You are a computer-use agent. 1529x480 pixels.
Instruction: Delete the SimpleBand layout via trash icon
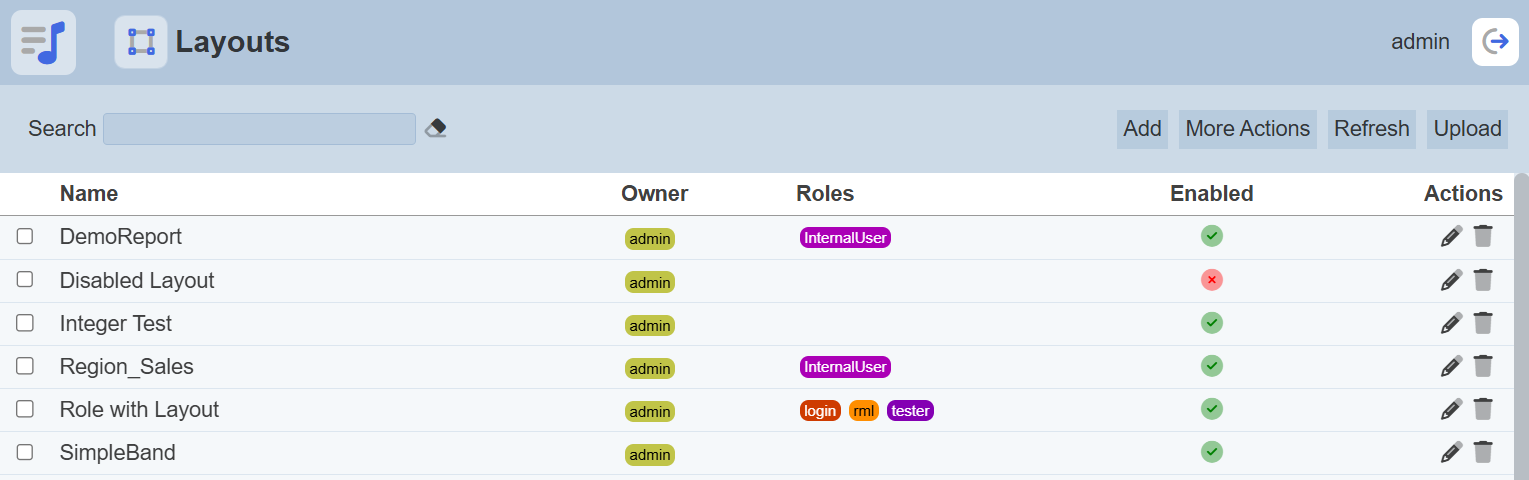coord(1483,452)
